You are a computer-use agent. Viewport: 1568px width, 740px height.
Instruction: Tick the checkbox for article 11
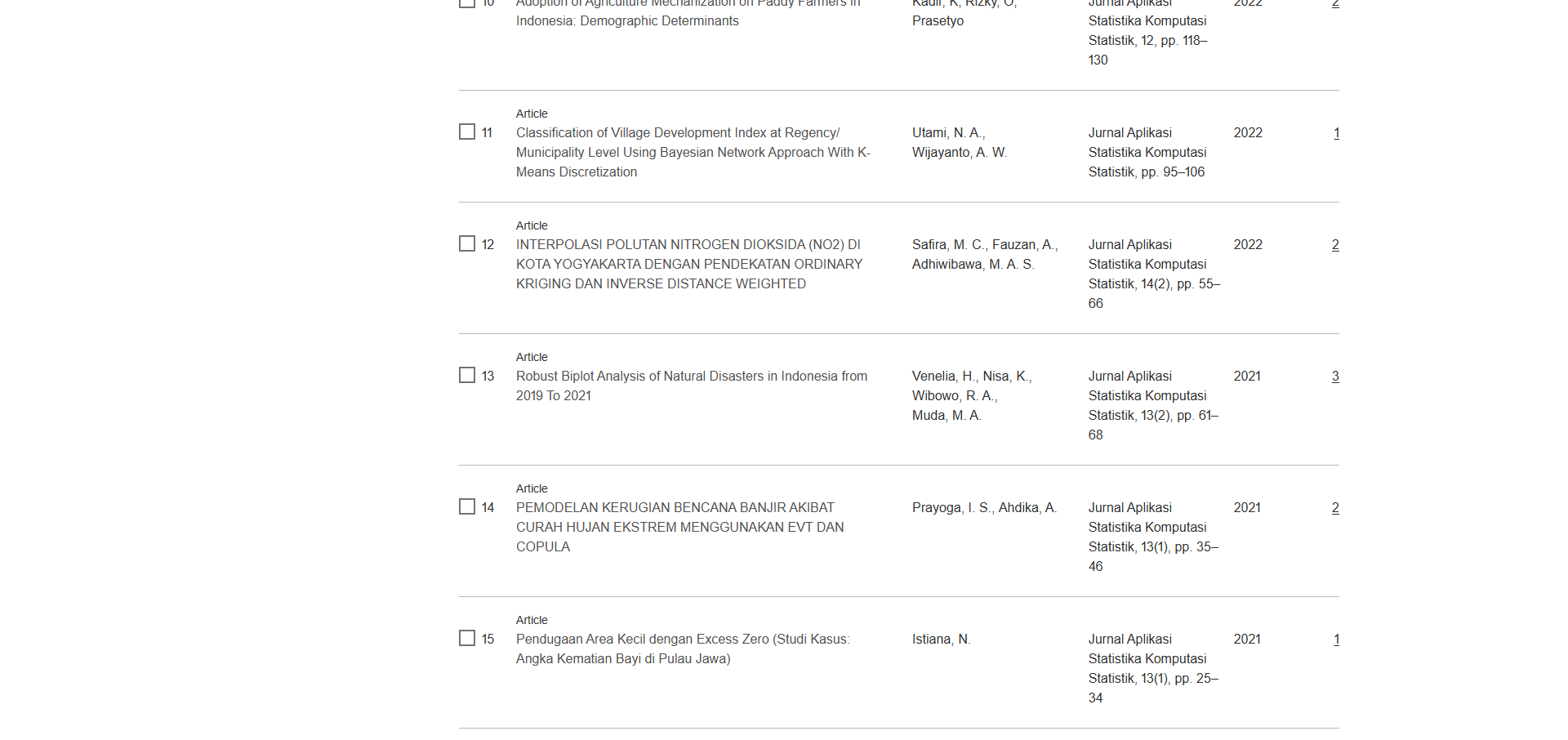pyautogui.click(x=467, y=132)
